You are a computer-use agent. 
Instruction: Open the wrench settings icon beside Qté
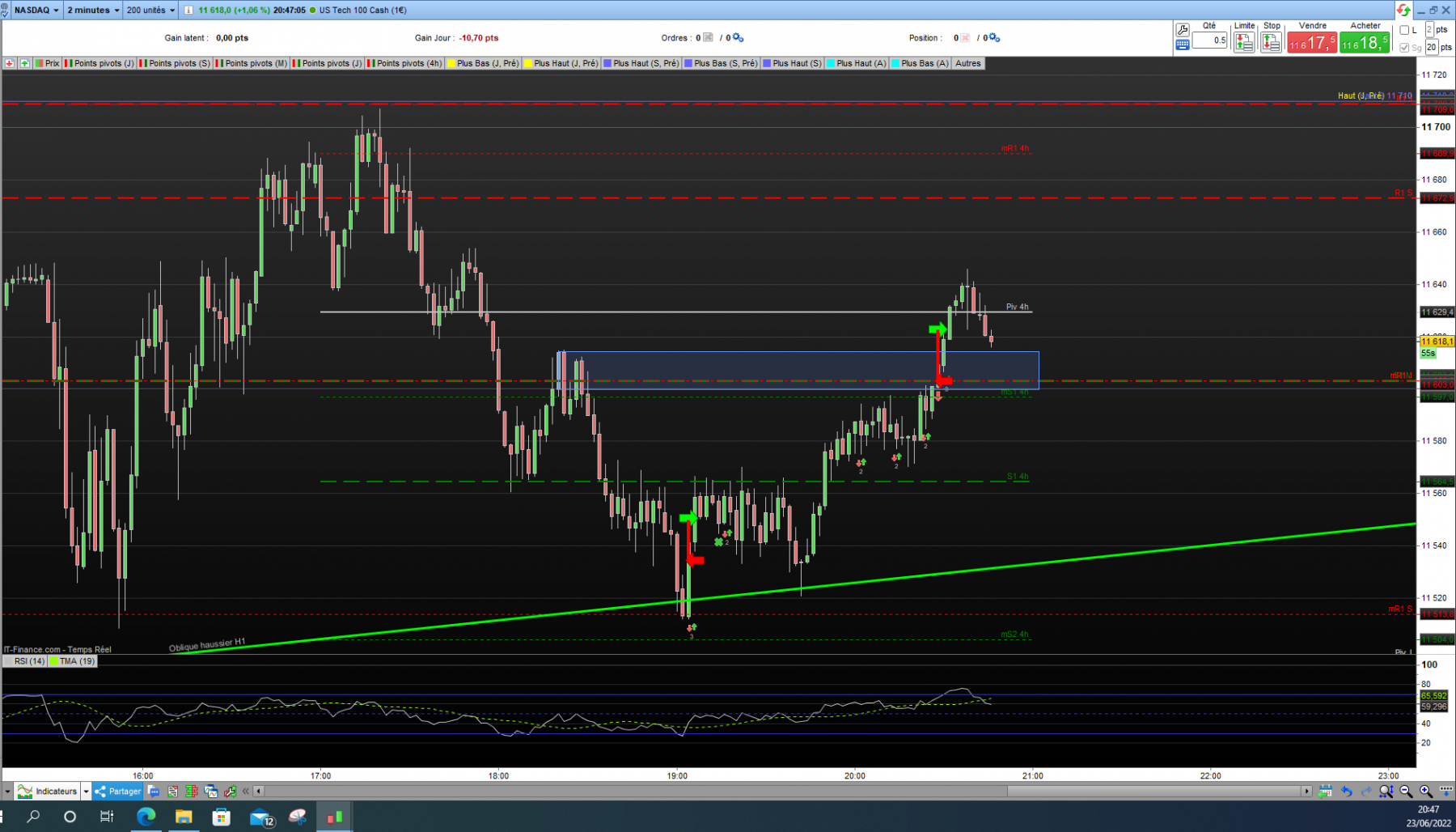tap(1183, 30)
